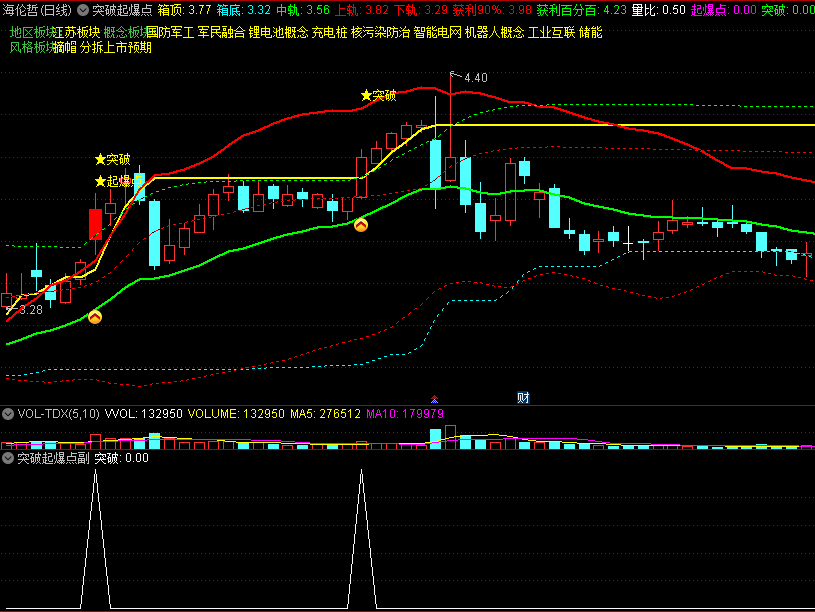Screen dimensions: 815x612
Task: Click the orange arrow signal under green midline
Action: tap(361, 225)
